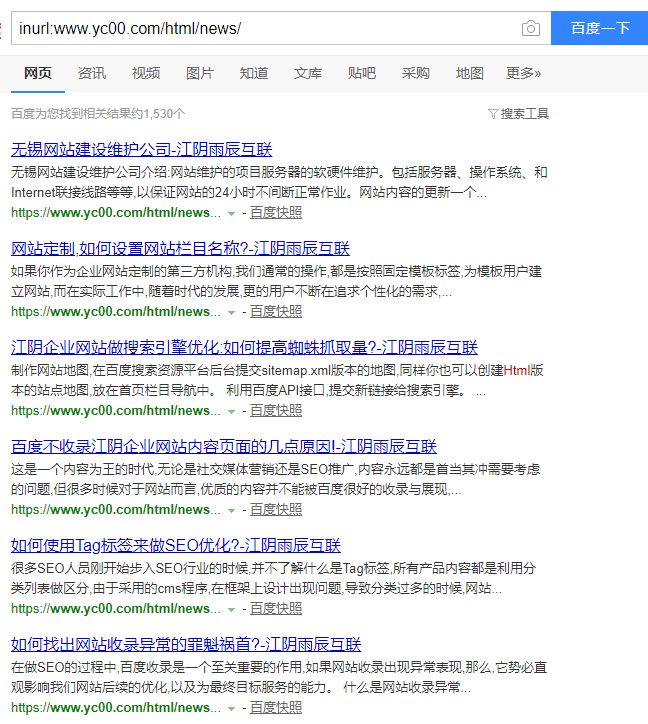Click green URL under 无锡网站建设维护公司 result
The height and width of the screenshot is (724, 648).
point(116,212)
